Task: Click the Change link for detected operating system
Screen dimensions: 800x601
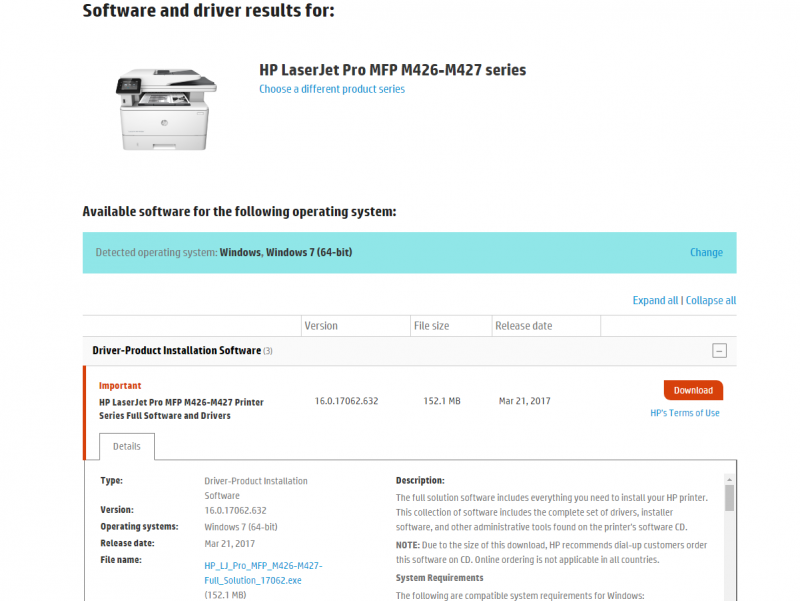Action: click(706, 252)
